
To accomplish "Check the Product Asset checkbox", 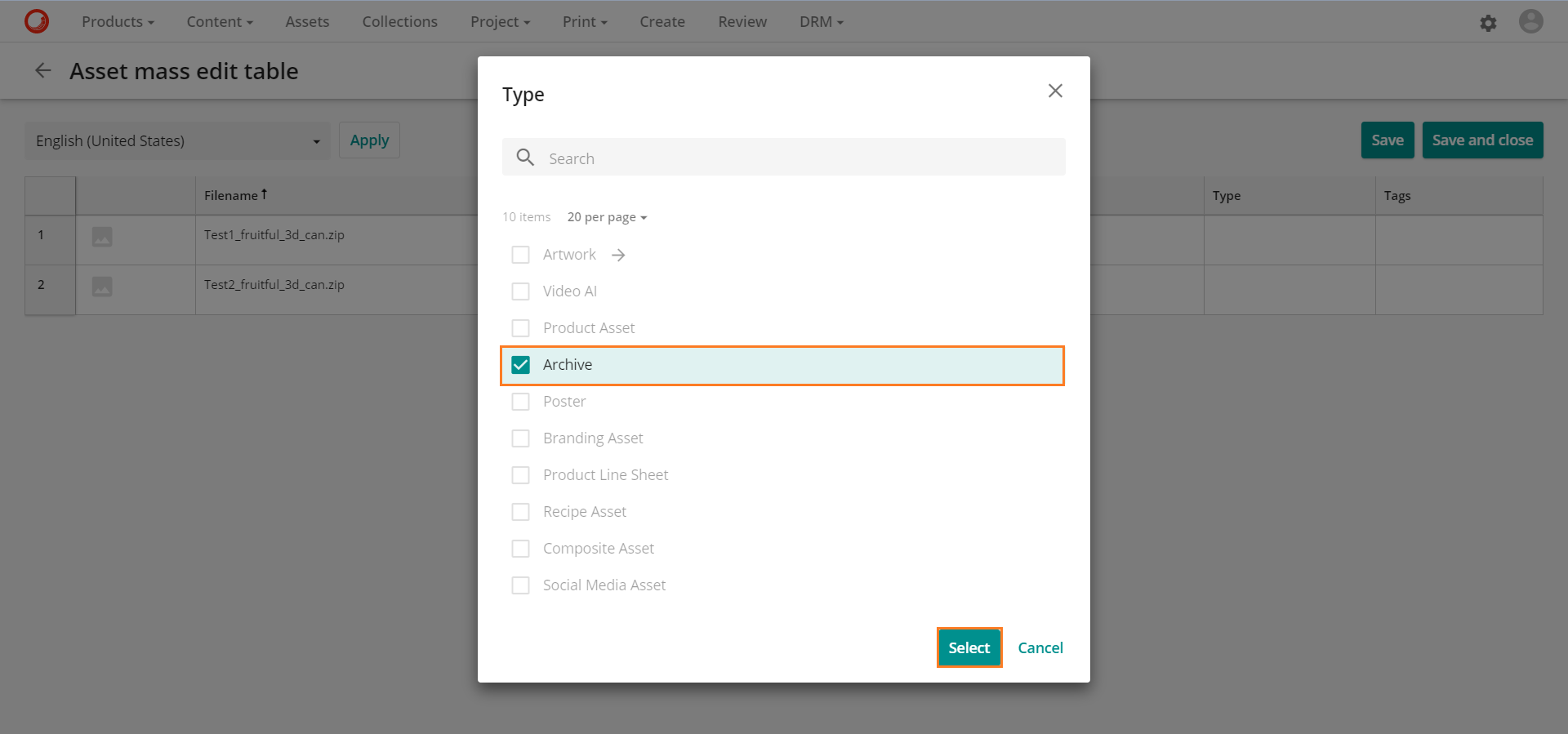I will (x=520, y=328).
